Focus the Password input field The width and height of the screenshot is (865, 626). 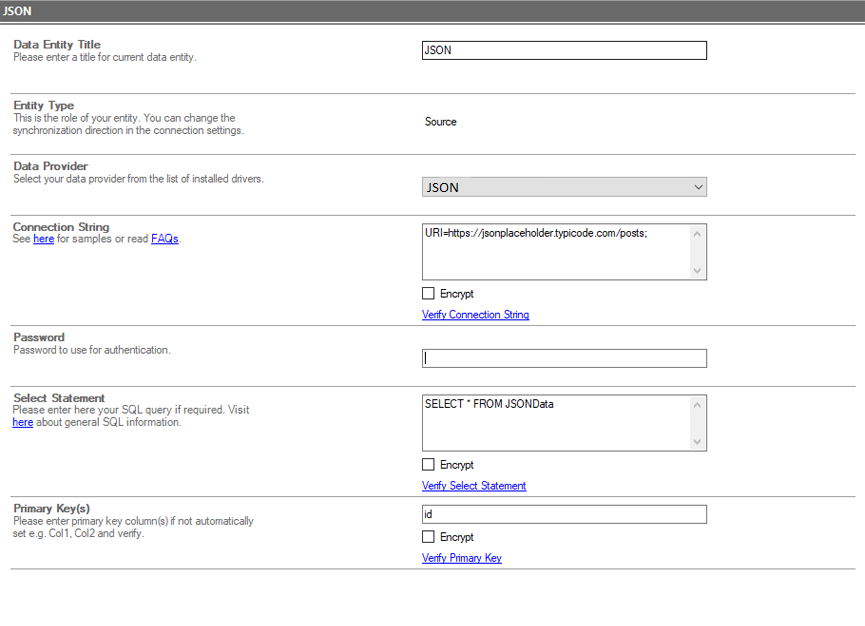pyautogui.click(x=564, y=358)
